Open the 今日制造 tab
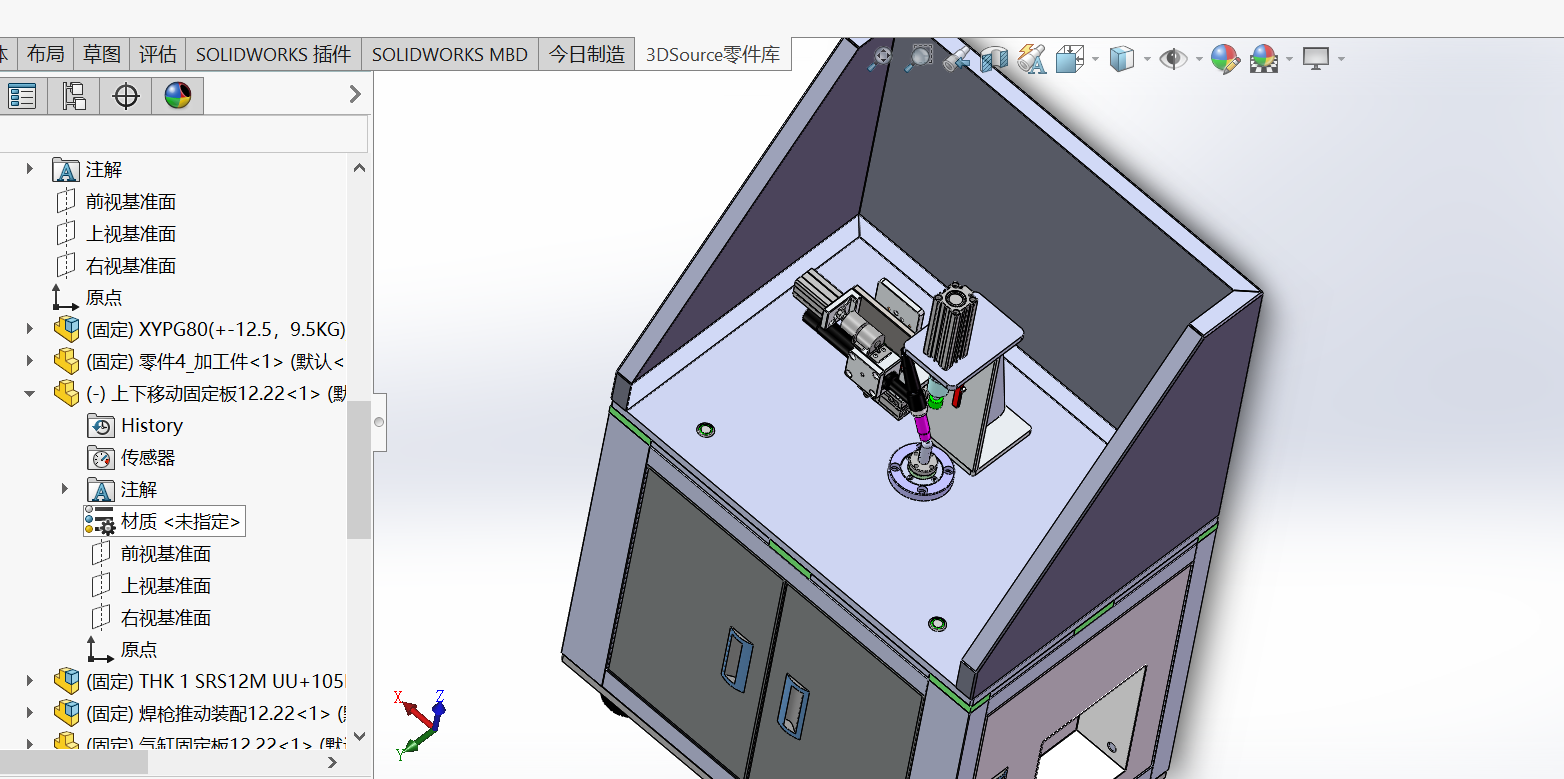The height and width of the screenshot is (779, 1564). point(587,54)
